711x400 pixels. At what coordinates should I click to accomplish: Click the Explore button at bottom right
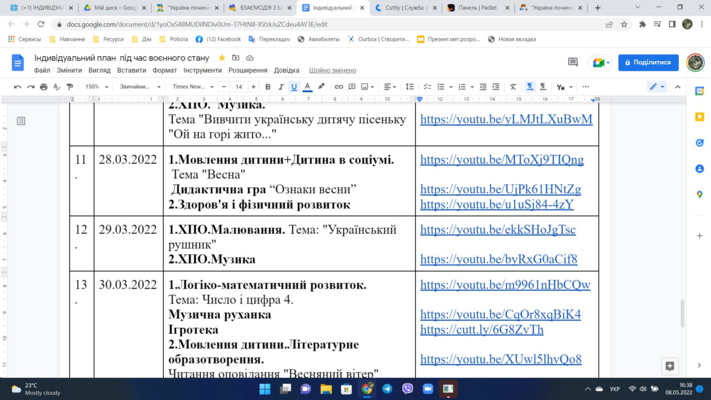pyautogui.click(x=670, y=366)
